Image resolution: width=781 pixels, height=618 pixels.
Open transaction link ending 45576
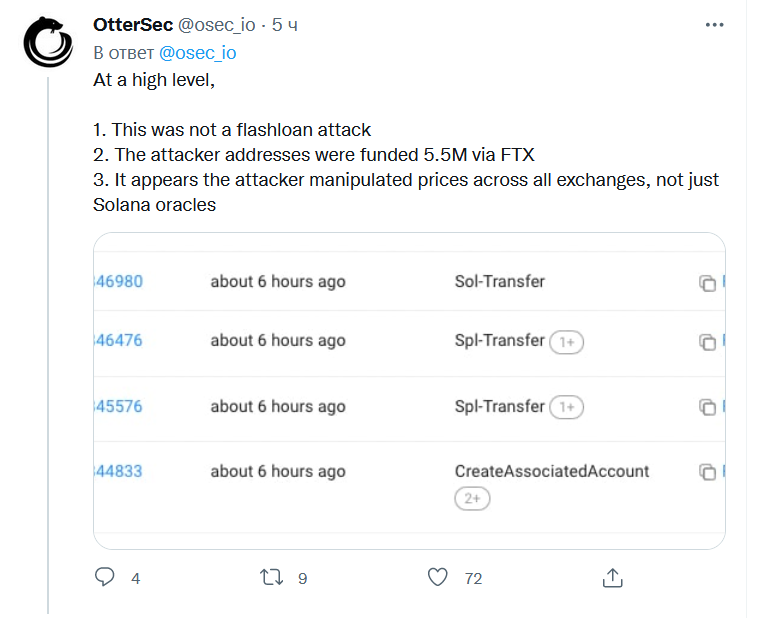coord(118,406)
